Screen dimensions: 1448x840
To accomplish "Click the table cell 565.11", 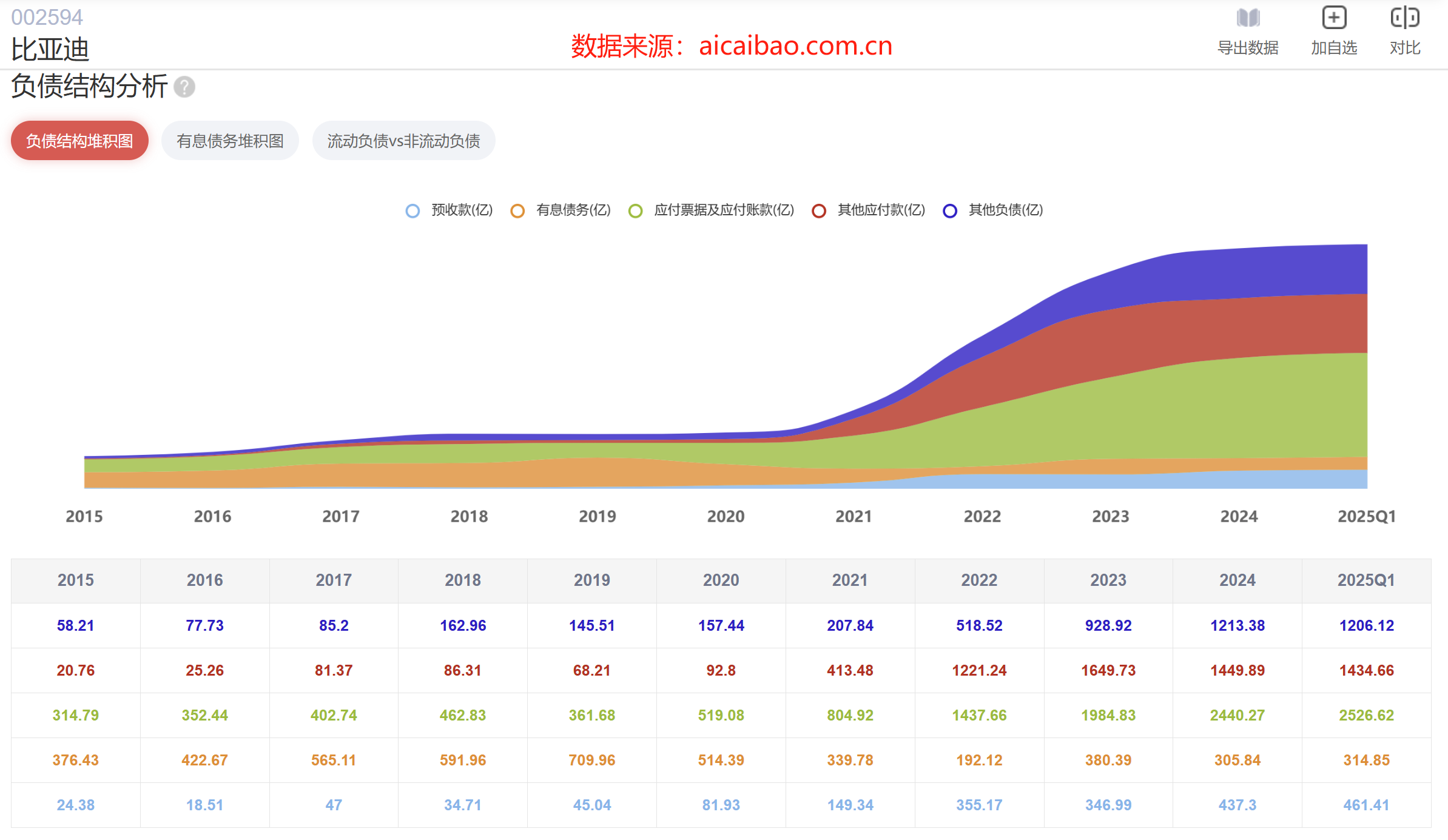I will (334, 760).
